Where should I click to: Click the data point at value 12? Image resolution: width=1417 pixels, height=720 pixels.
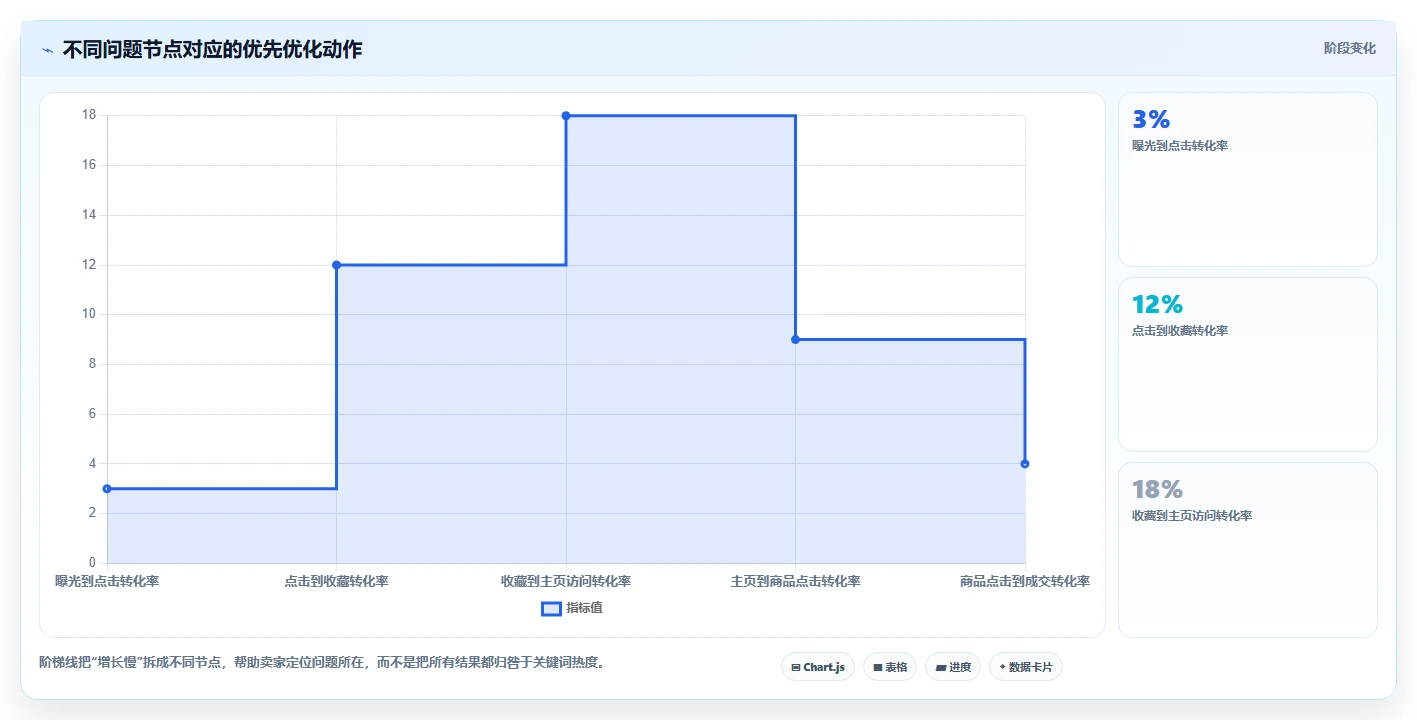point(336,265)
